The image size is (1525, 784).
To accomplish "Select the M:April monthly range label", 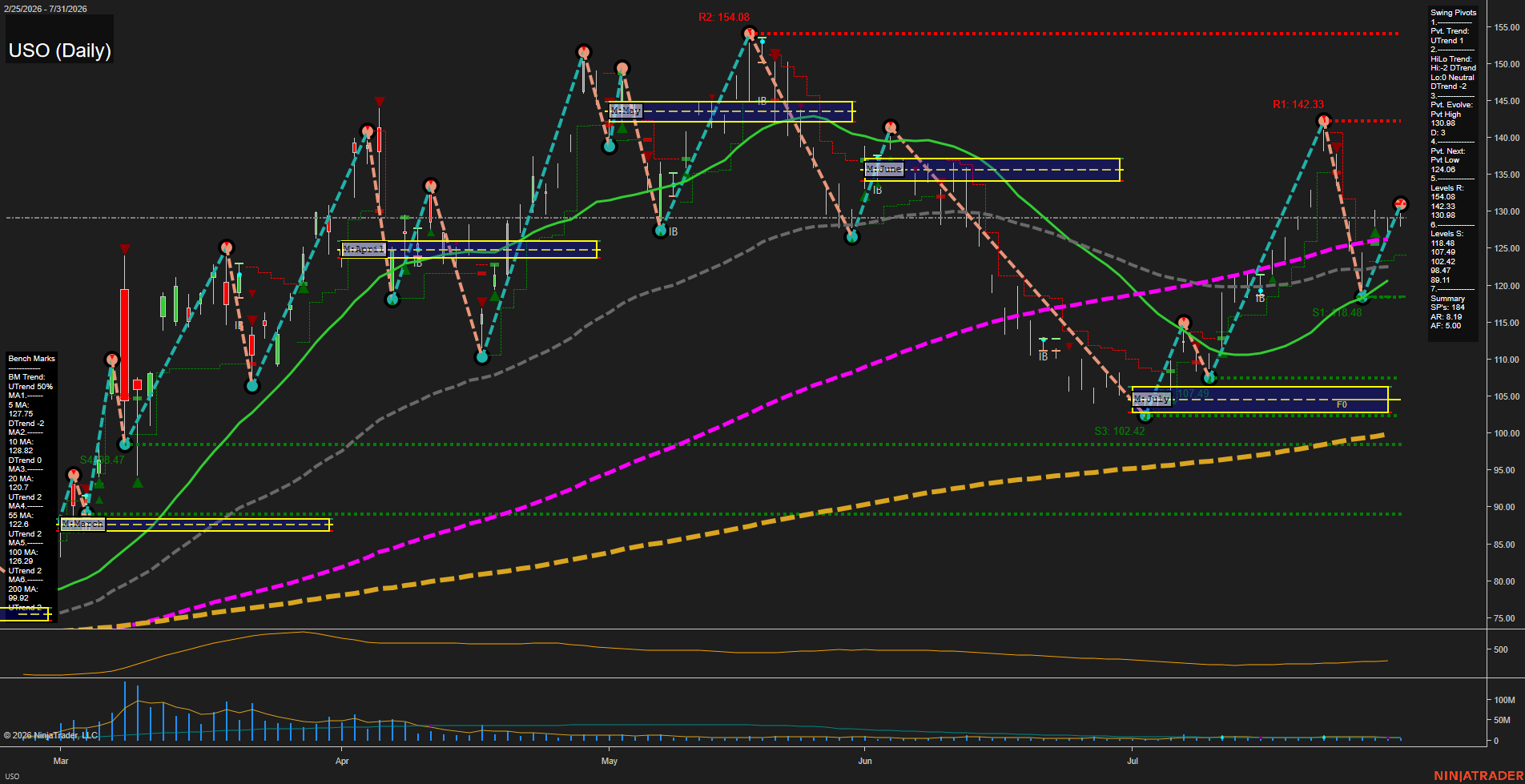I will pos(364,249).
